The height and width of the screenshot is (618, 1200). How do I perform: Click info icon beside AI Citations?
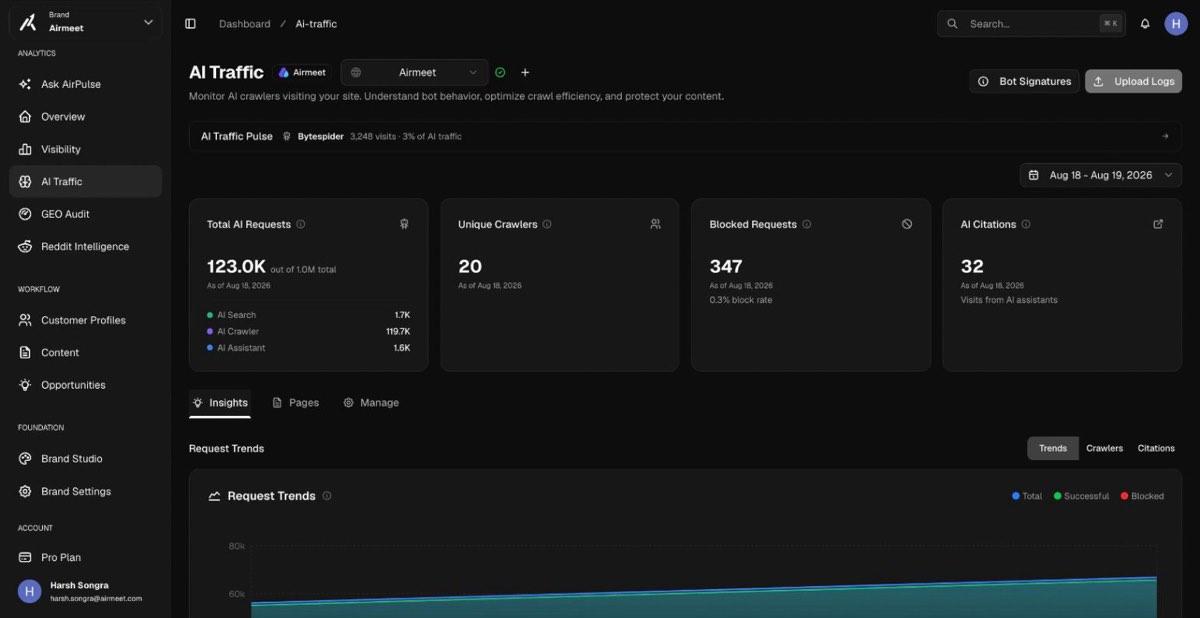pos(1026,224)
